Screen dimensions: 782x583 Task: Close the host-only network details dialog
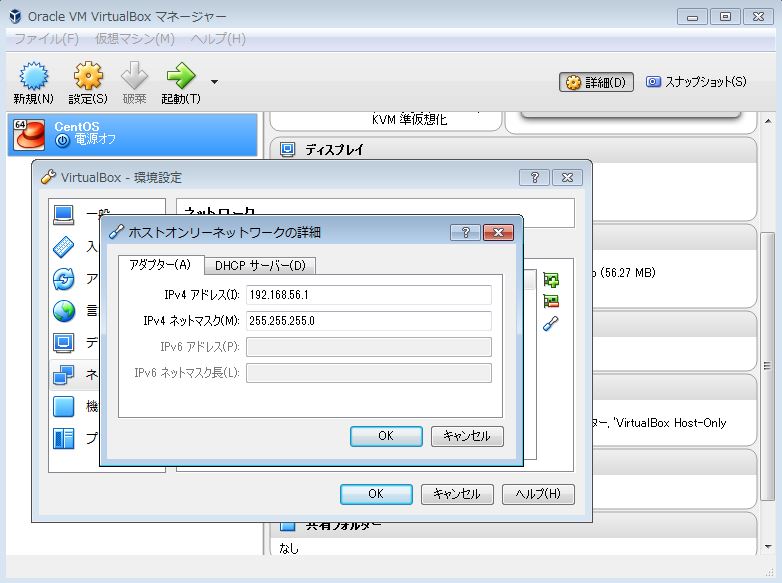(498, 232)
